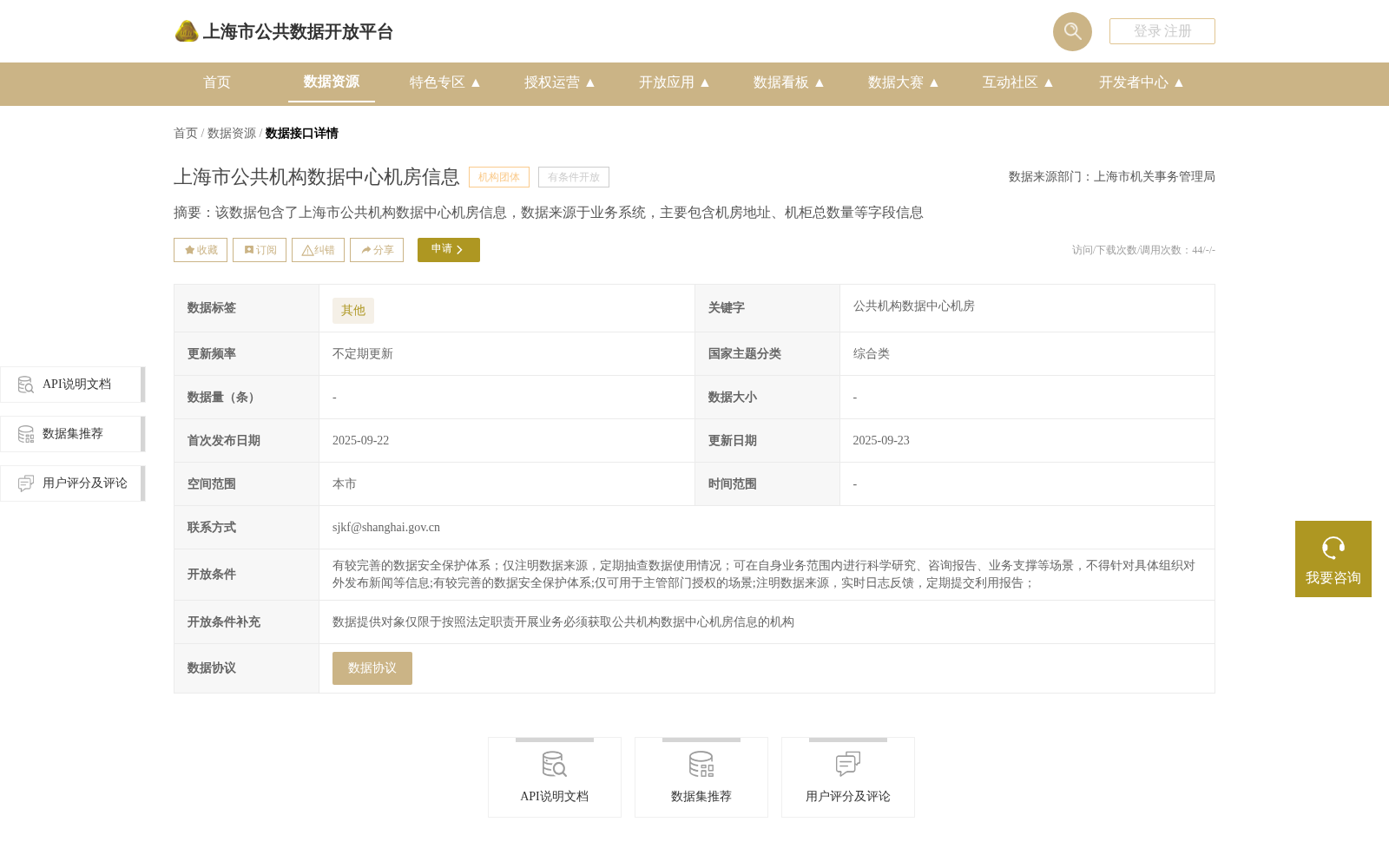
Task: Click the 数据集推荐 icon in left sidebar
Action: point(26,434)
